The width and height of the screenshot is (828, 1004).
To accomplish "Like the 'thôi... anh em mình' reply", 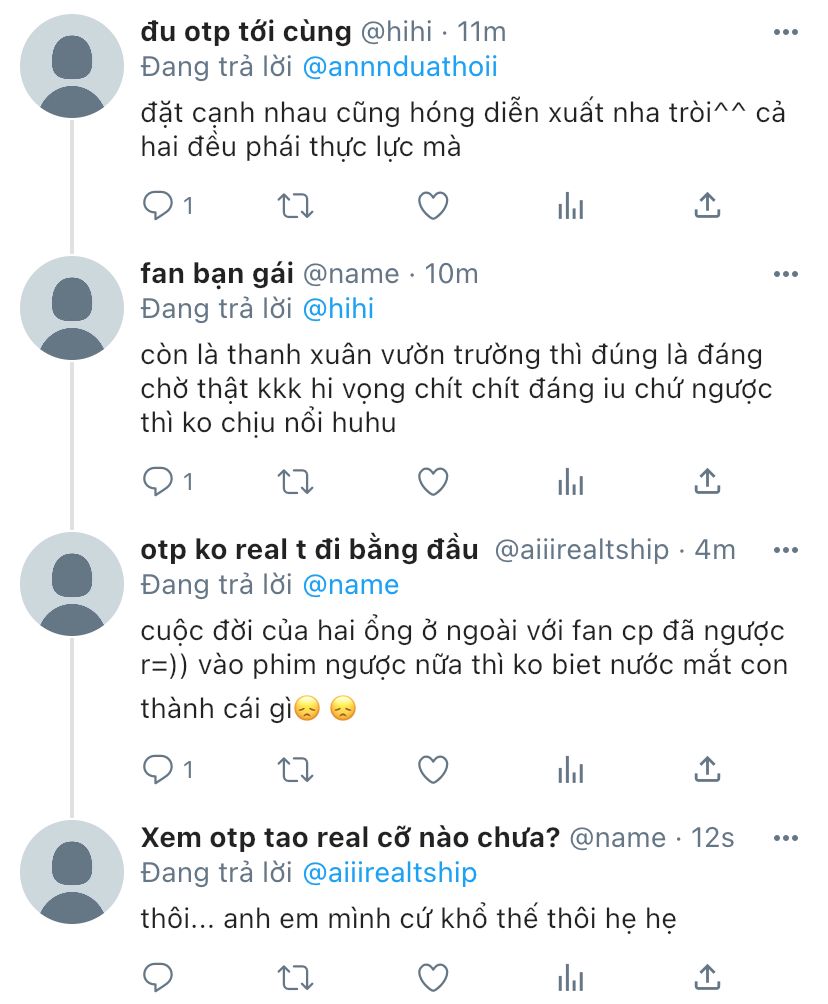I will click(433, 978).
